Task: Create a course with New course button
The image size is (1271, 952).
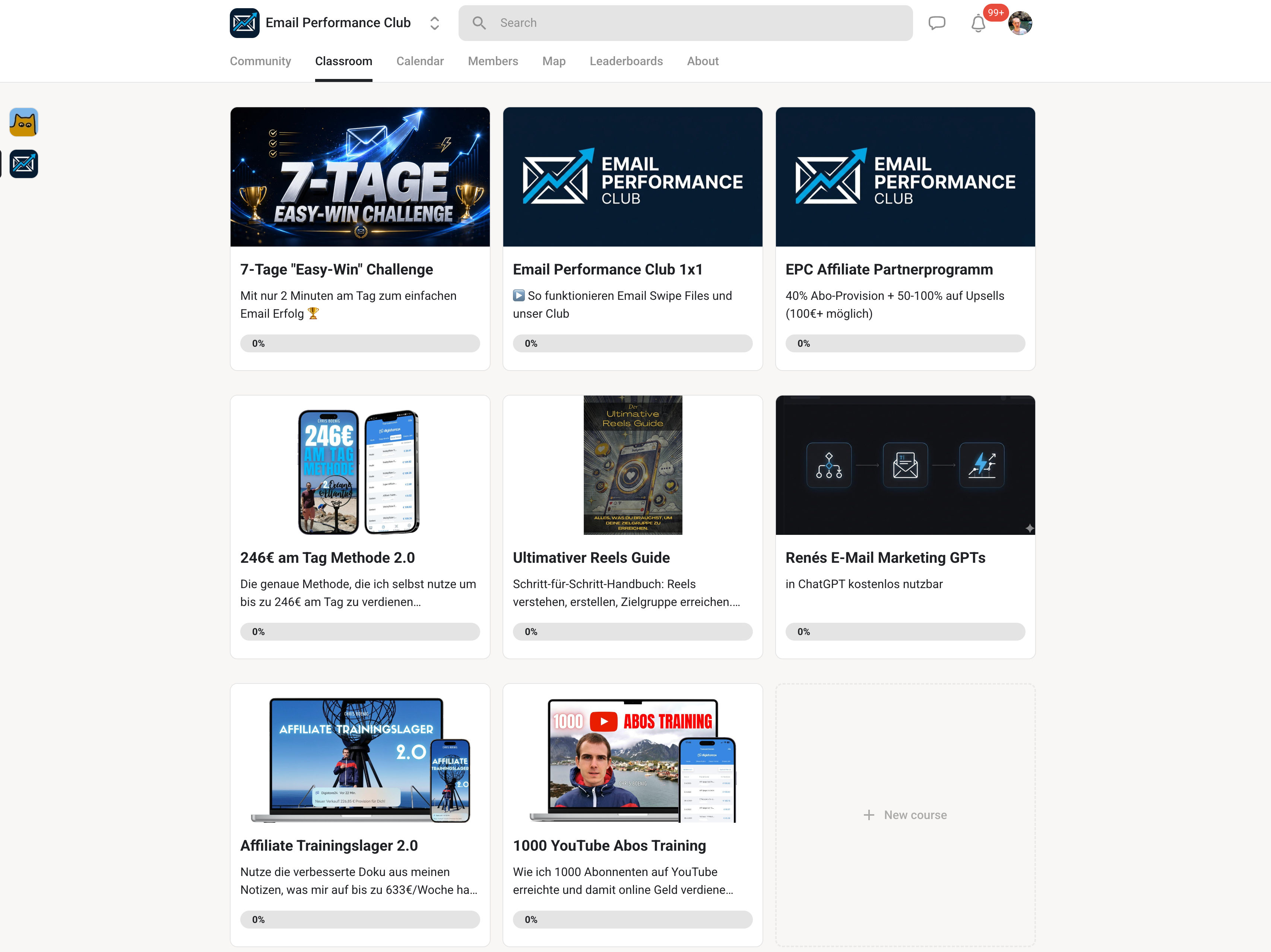Action: pos(906,815)
